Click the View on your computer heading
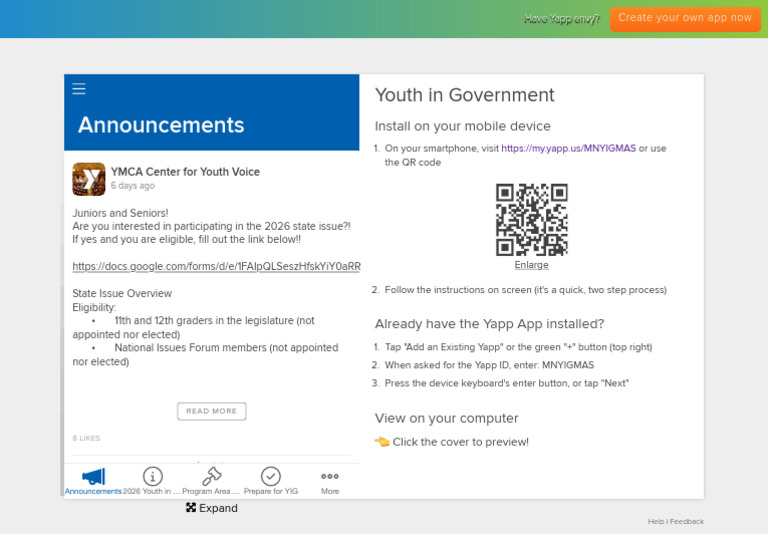The image size is (768, 534). 447,418
